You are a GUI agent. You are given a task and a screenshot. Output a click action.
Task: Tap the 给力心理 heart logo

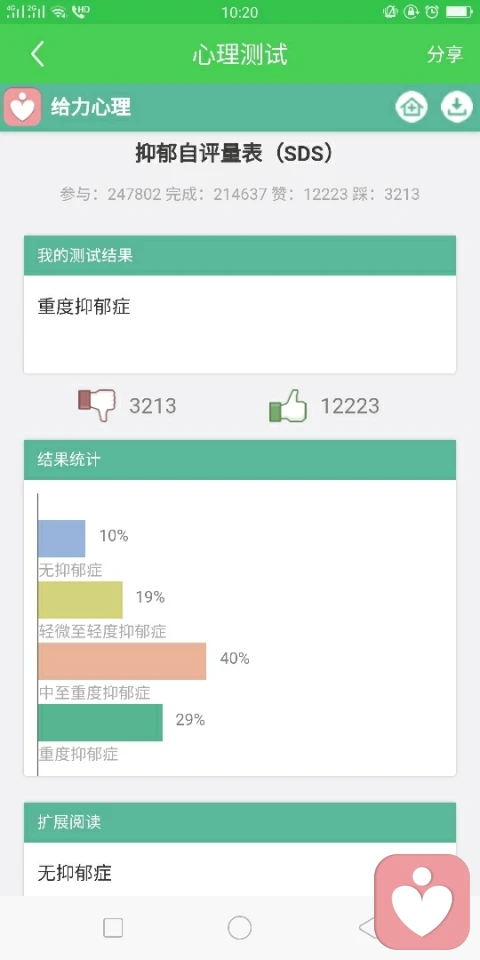click(23, 107)
